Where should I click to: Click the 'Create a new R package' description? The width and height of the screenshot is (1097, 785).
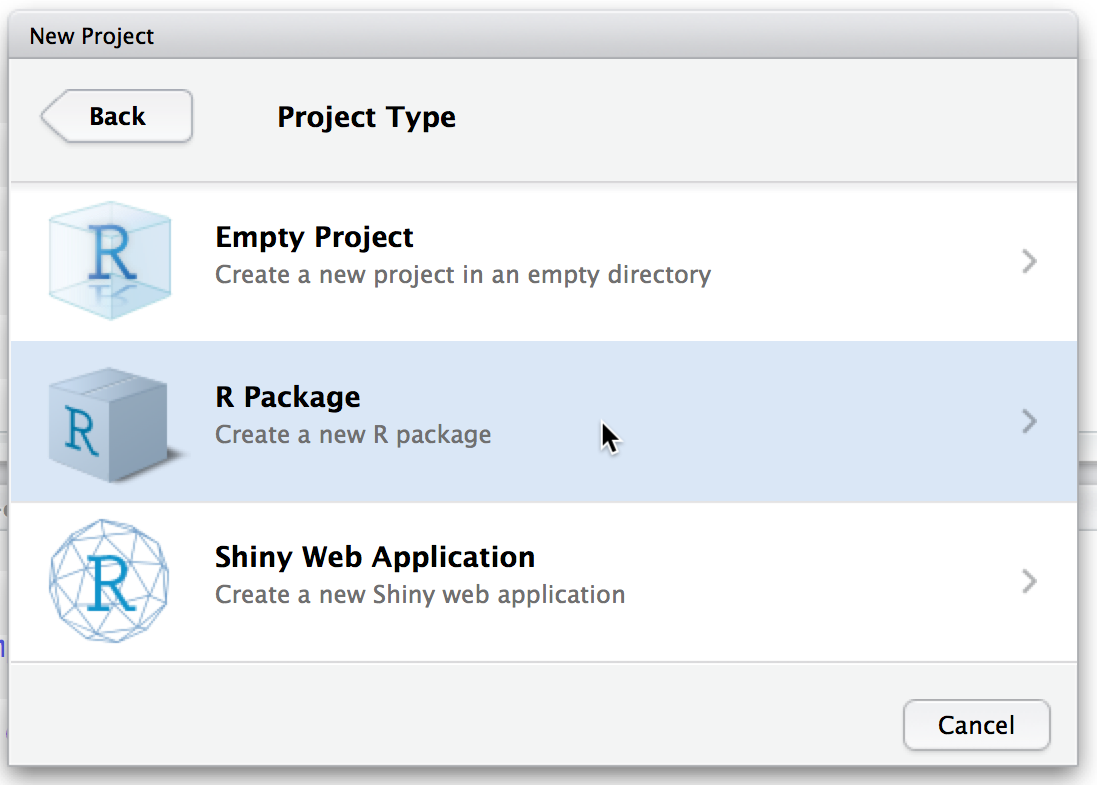pos(353,435)
